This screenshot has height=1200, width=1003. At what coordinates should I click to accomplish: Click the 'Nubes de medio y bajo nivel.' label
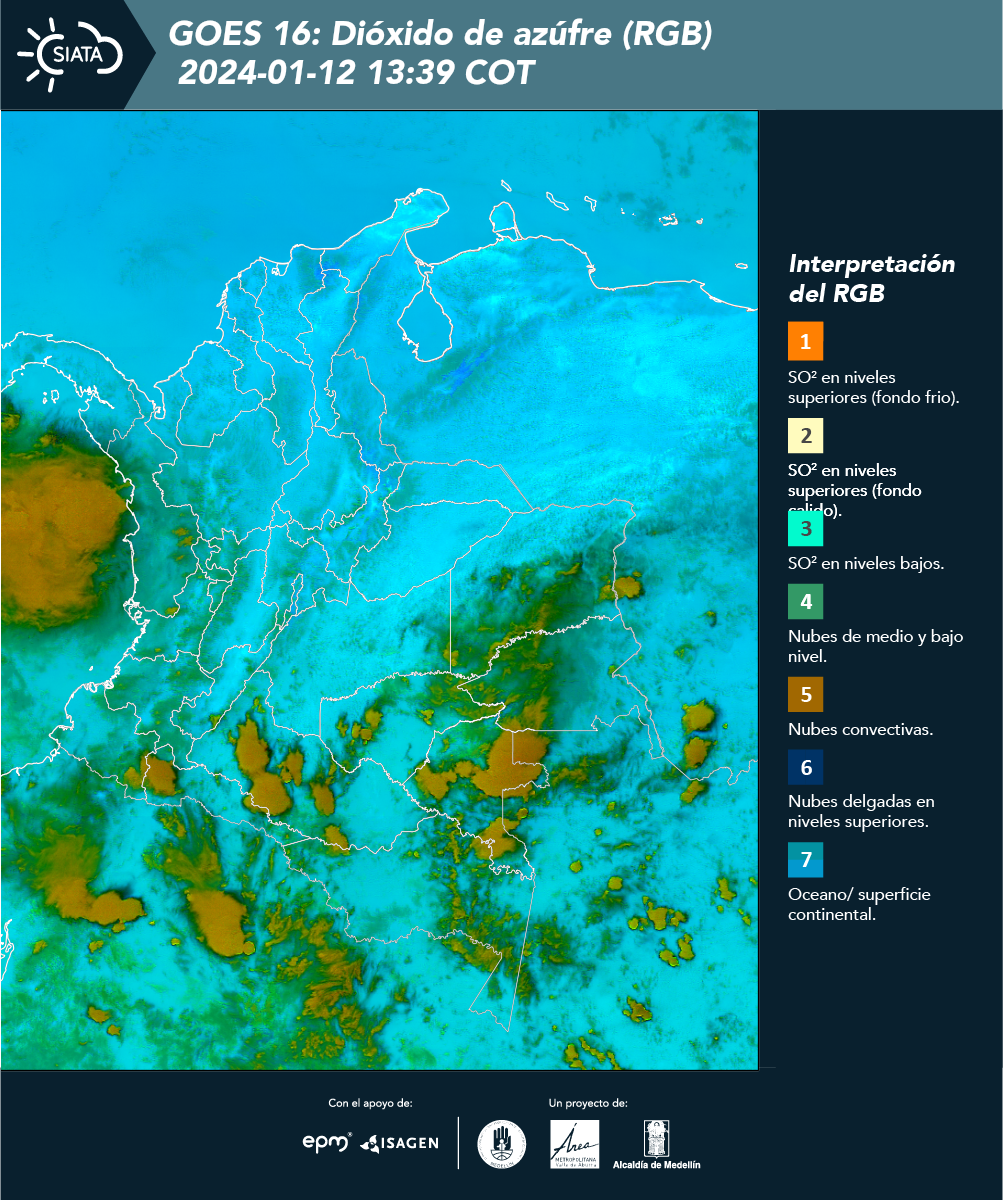[876, 646]
